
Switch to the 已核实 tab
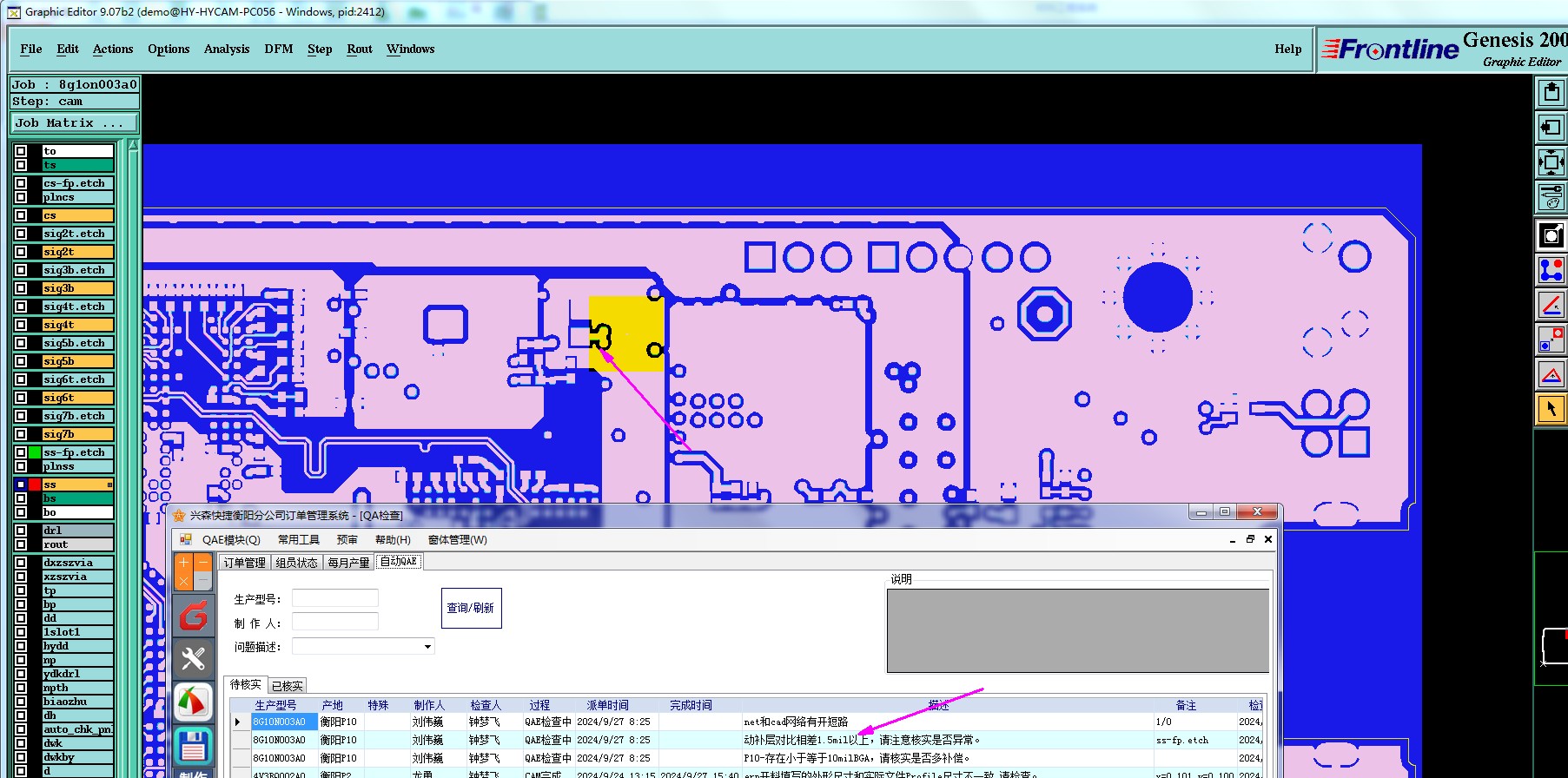pos(288,686)
